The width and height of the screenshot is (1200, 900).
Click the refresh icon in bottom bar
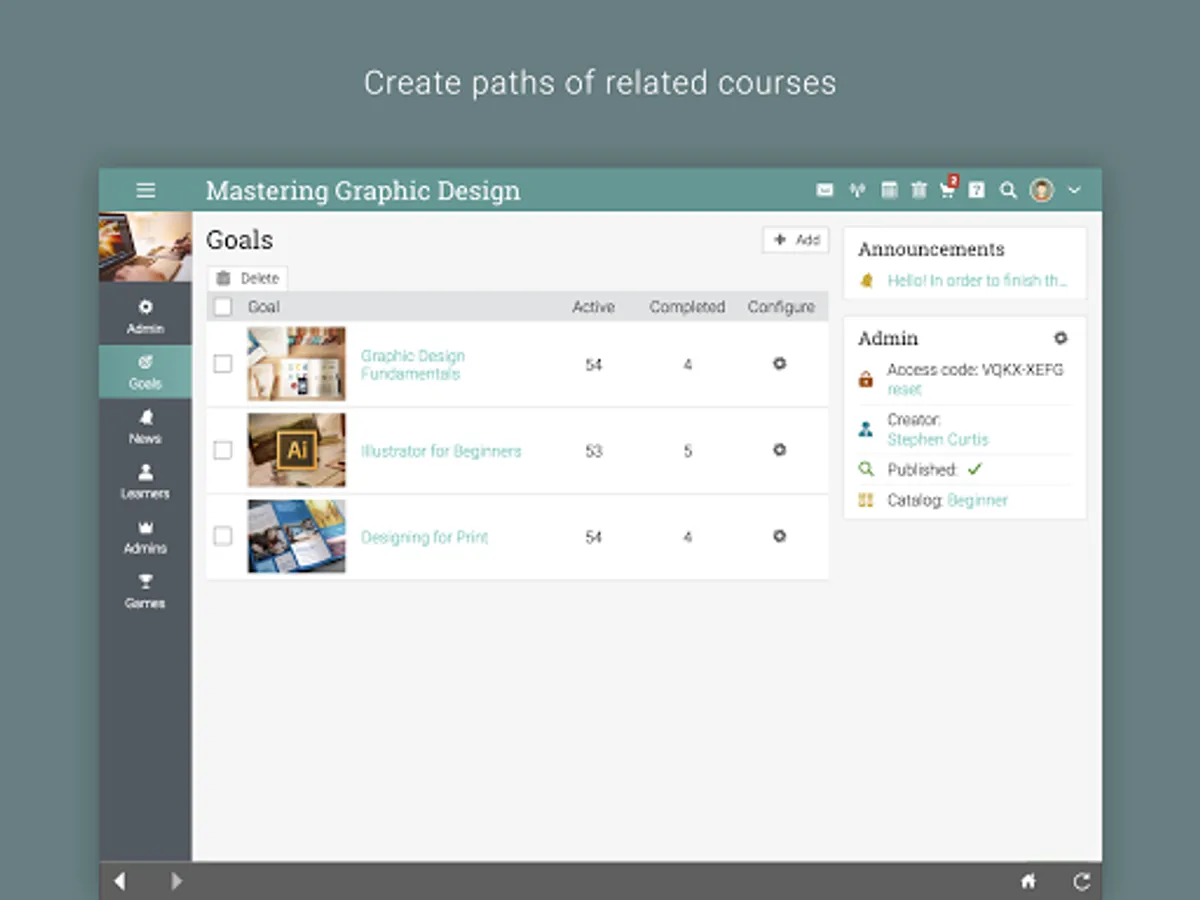[1081, 881]
